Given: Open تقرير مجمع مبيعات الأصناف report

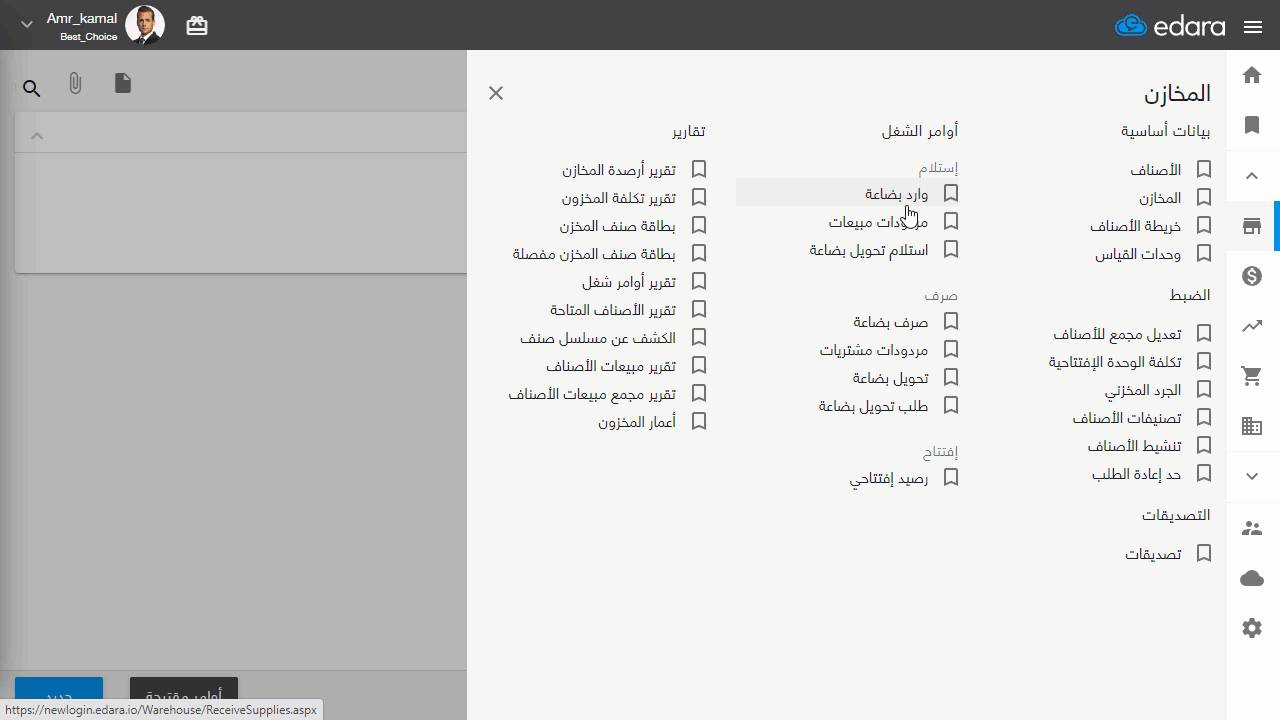Looking at the screenshot, I should 593,394.
